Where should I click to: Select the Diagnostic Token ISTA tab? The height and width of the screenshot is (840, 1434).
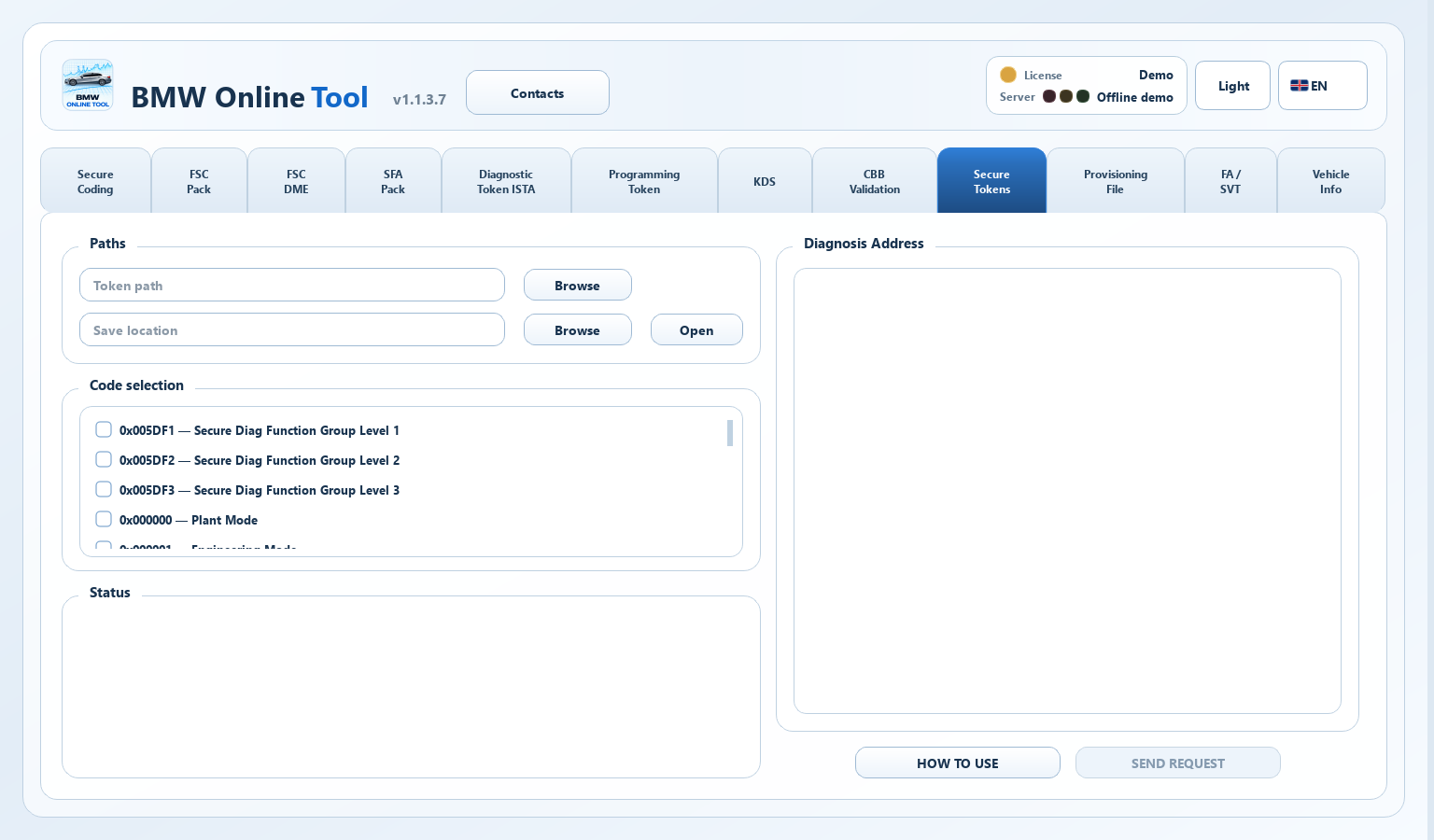506,181
